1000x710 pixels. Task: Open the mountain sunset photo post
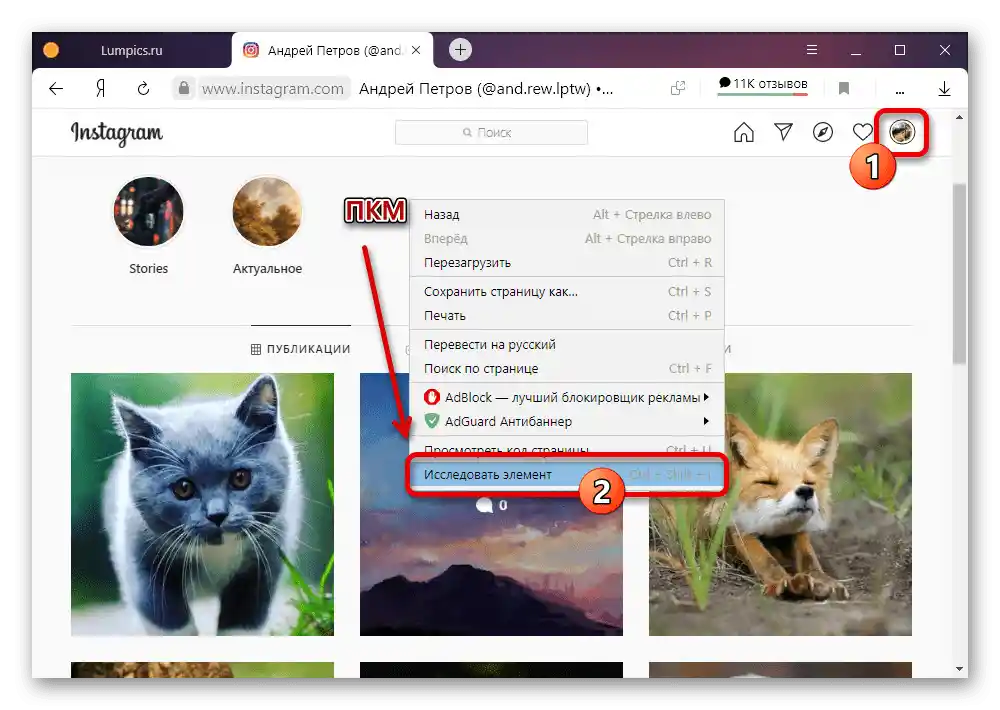[x=491, y=568]
